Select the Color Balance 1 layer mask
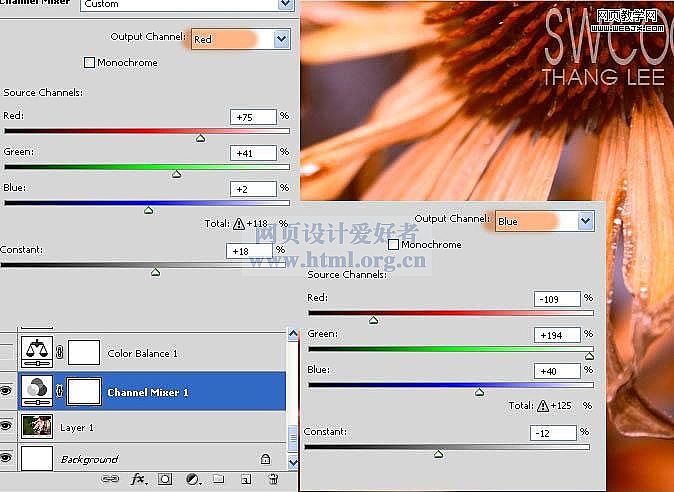Viewport: 674px width, 492px height. pyautogui.click(x=84, y=353)
